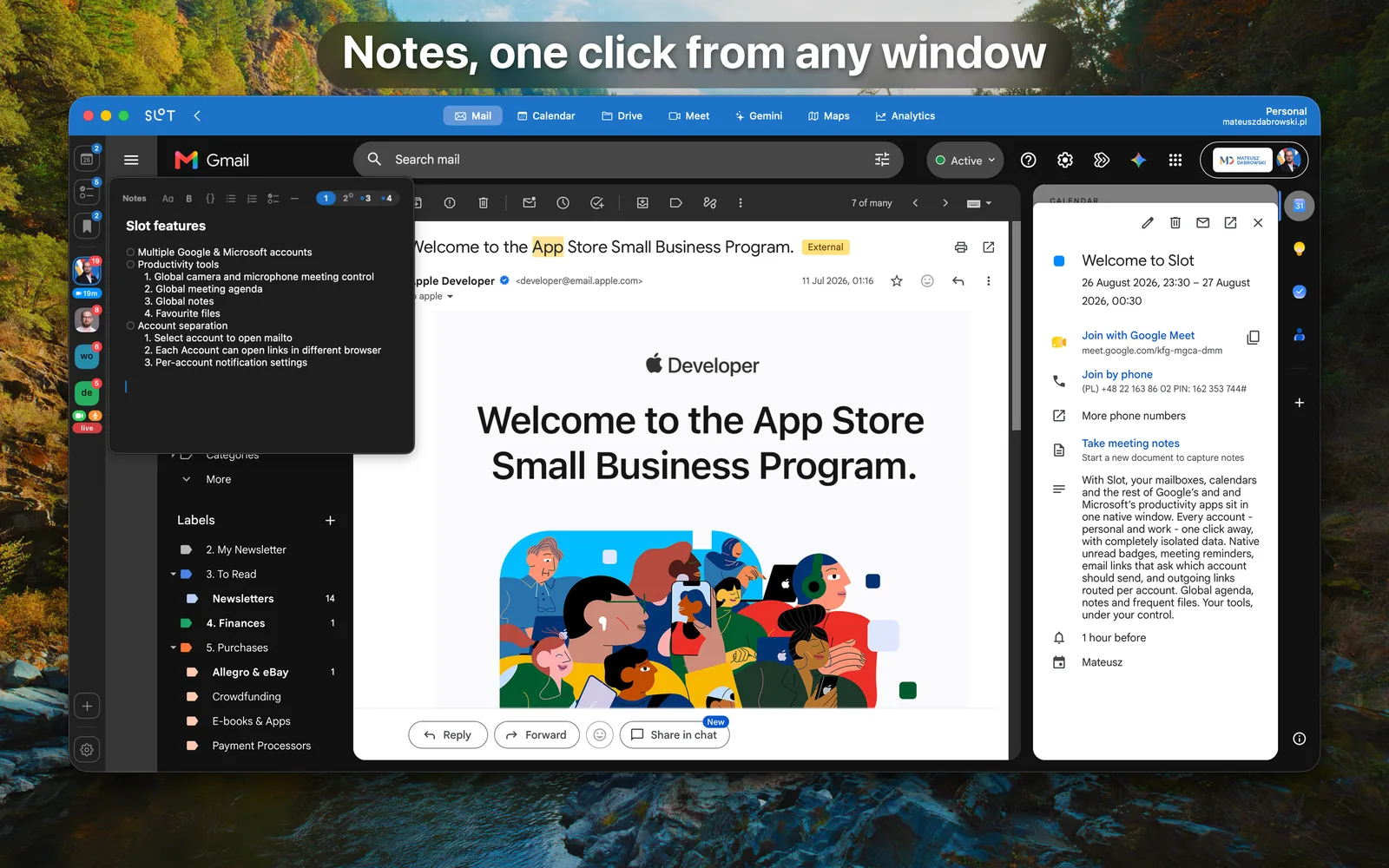Screen dimensions: 1389x868
Task: Toggle numbered list in Notes toolbar
Action: (252, 199)
